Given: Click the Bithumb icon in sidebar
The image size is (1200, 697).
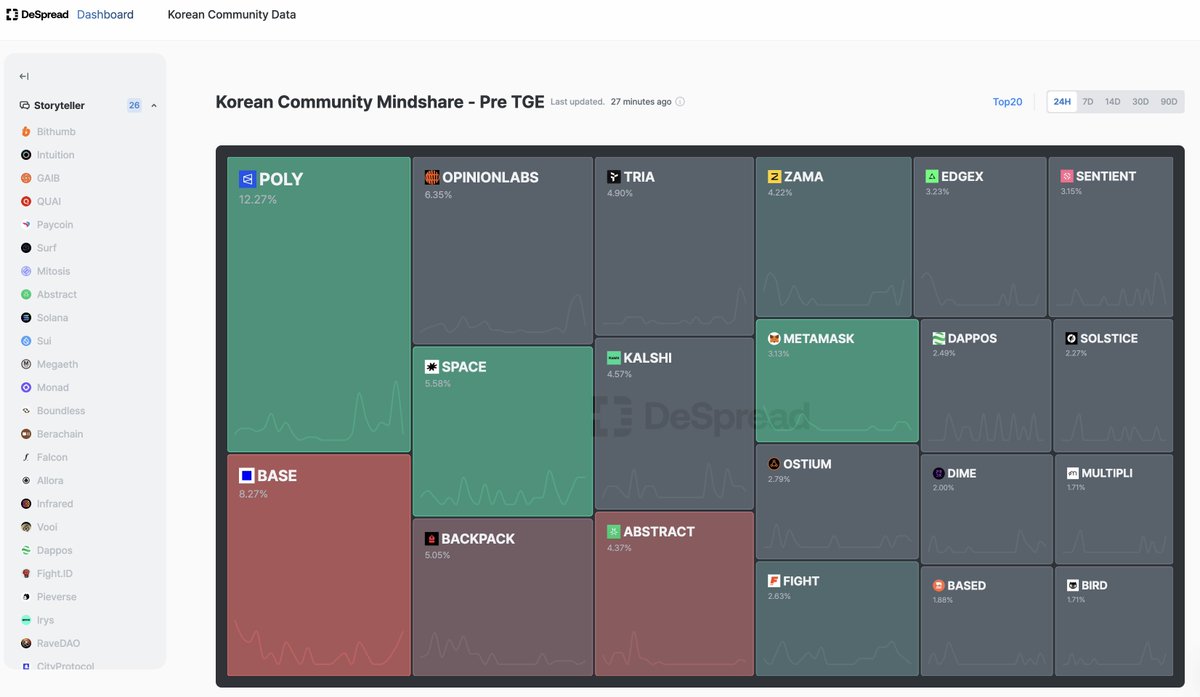Looking at the screenshot, I should pos(26,132).
